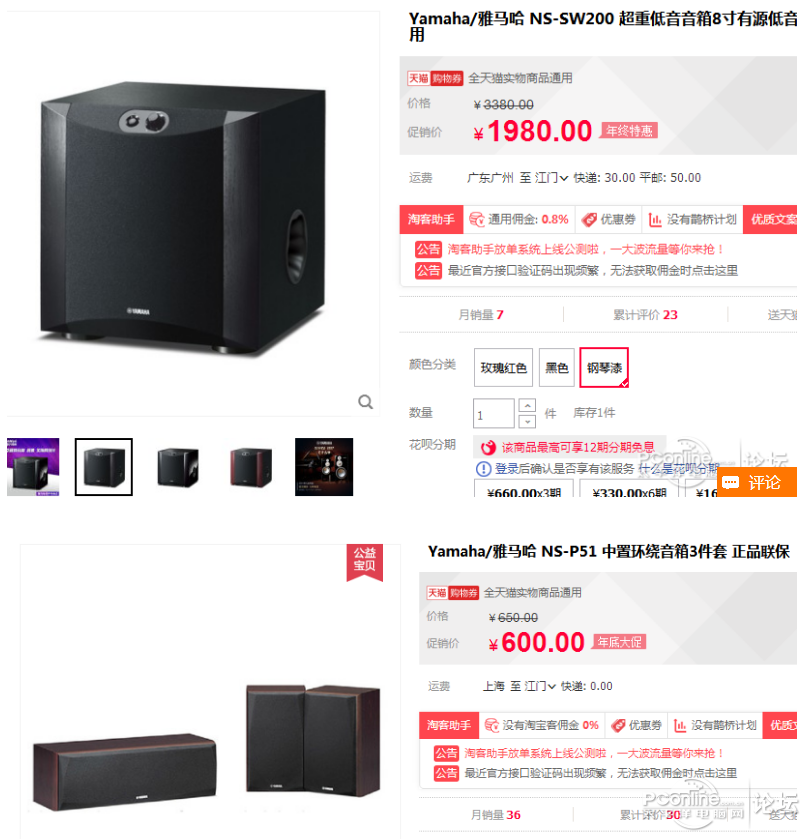Viewport: 808px width, 839px height.
Task: Open the 累计评价 23 reviews tab
Action: point(645,315)
